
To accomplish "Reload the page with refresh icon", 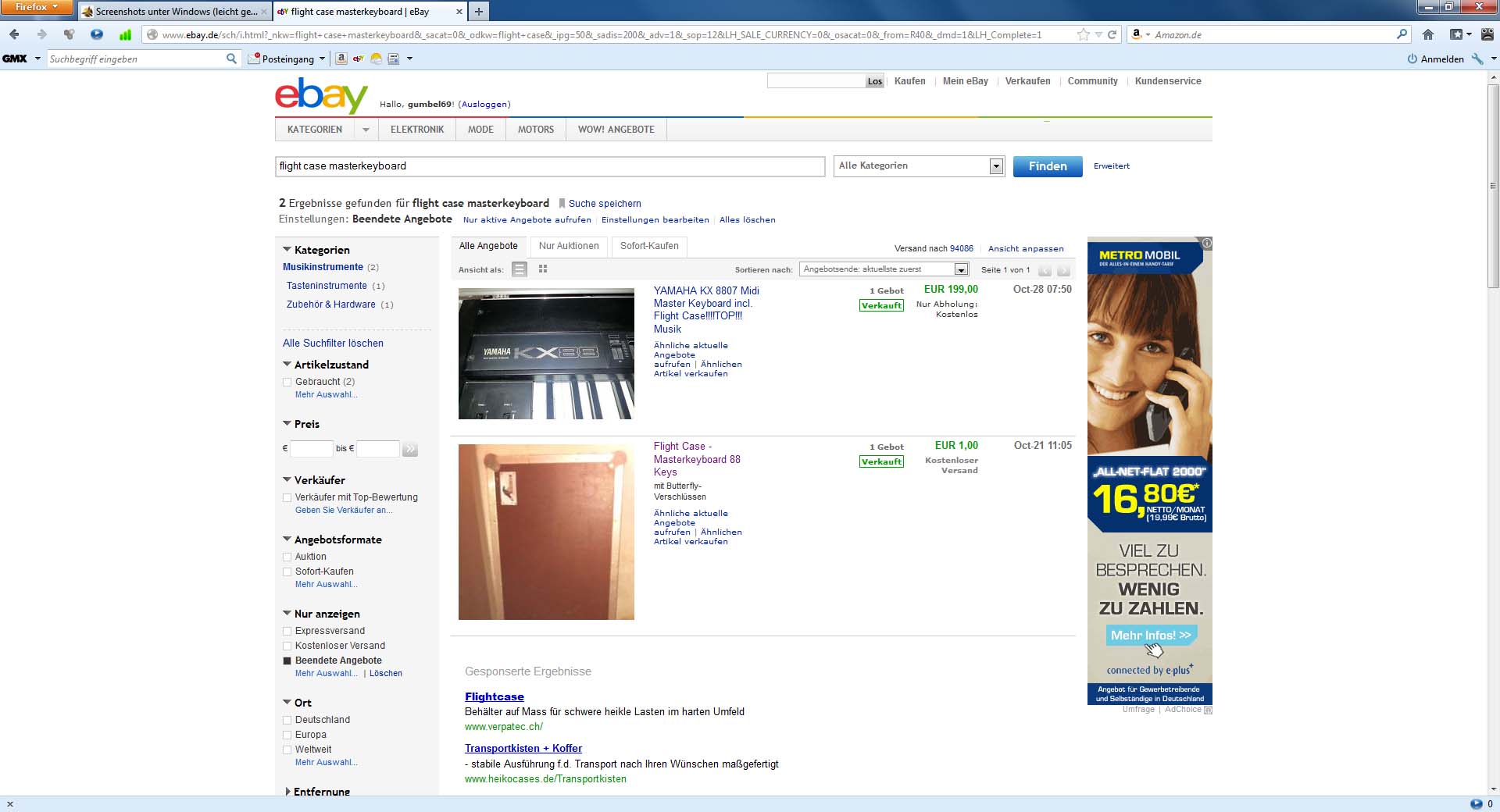I will click(x=1112, y=34).
